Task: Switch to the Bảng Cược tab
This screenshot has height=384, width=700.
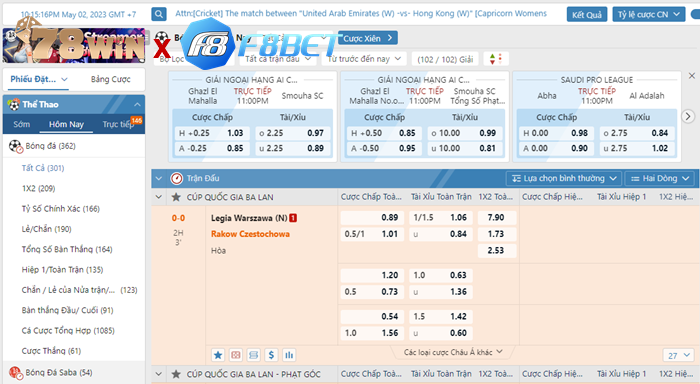Action: click(x=111, y=79)
